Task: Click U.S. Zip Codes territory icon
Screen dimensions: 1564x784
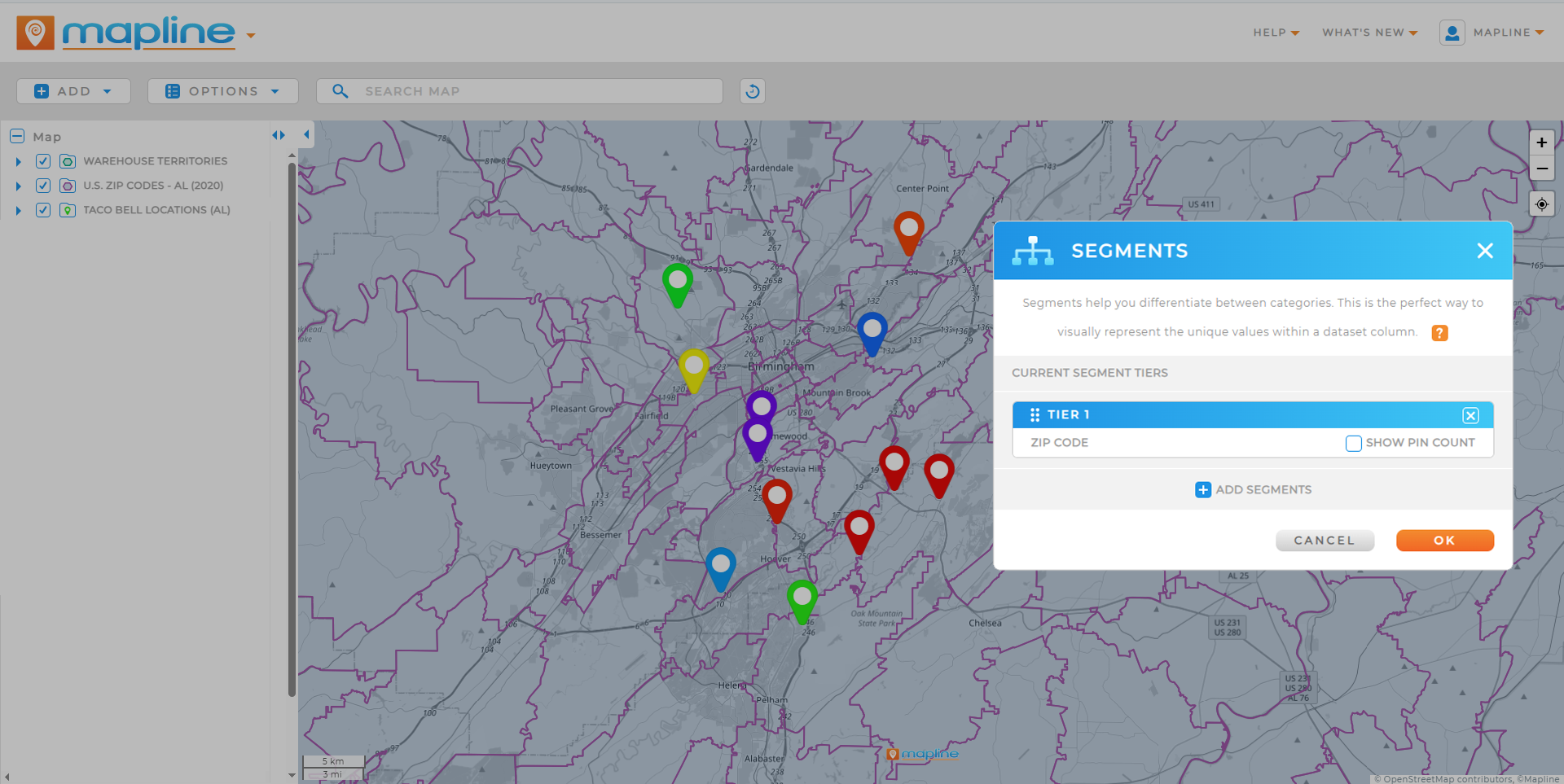Action: pos(68,186)
